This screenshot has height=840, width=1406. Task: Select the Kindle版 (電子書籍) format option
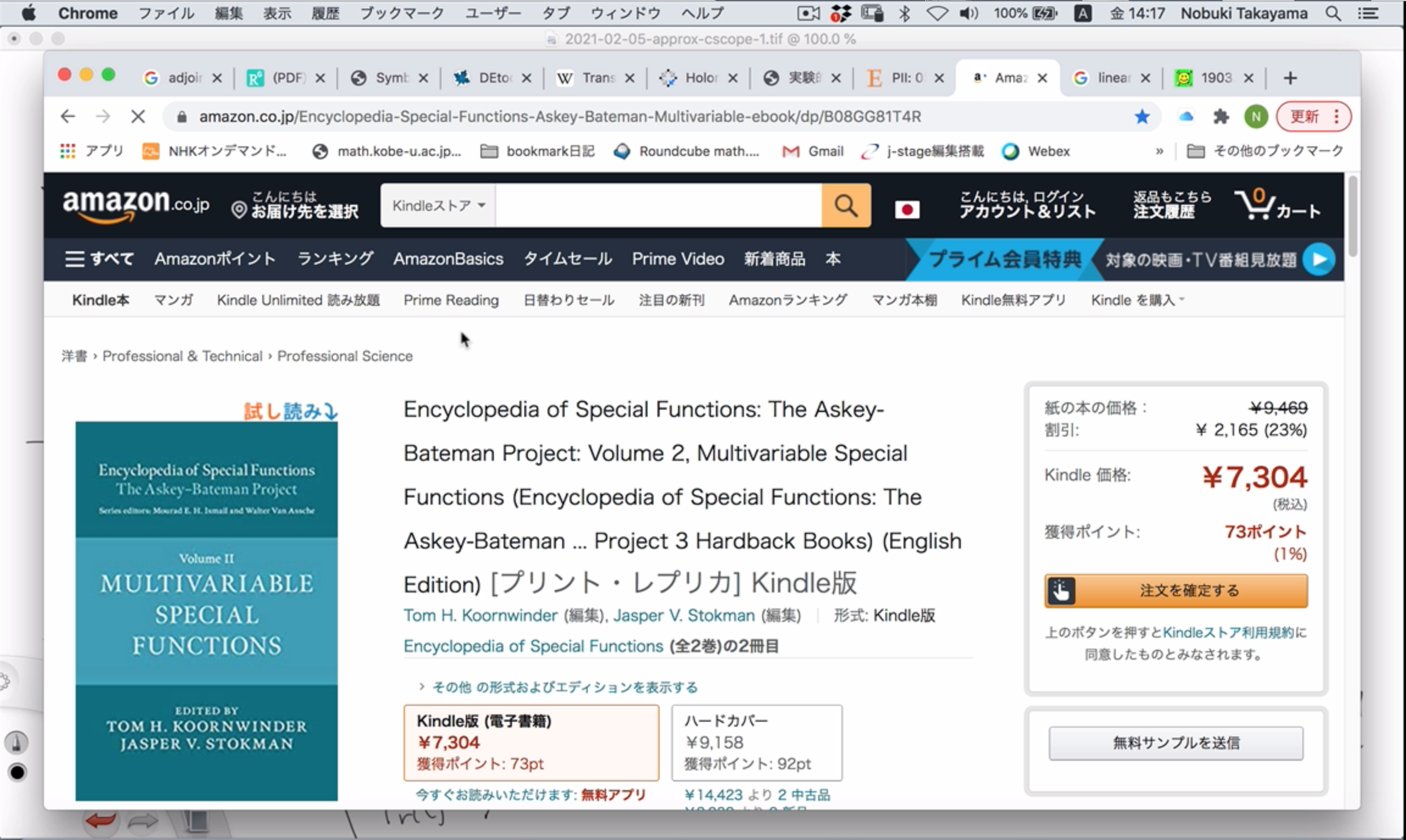(x=531, y=742)
